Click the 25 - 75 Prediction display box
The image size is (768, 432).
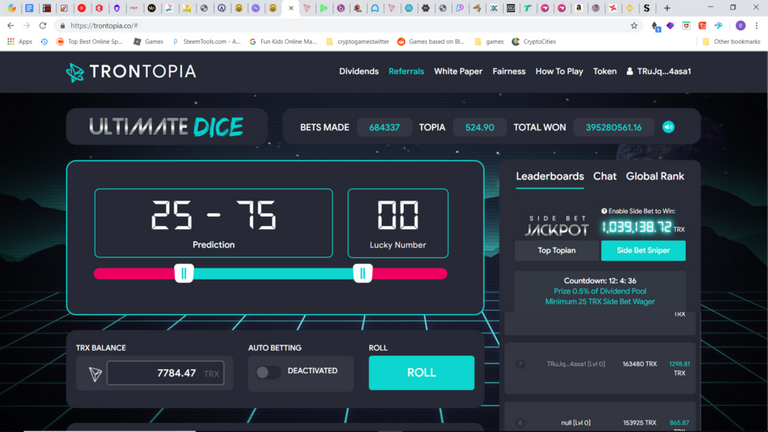(214, 223)
